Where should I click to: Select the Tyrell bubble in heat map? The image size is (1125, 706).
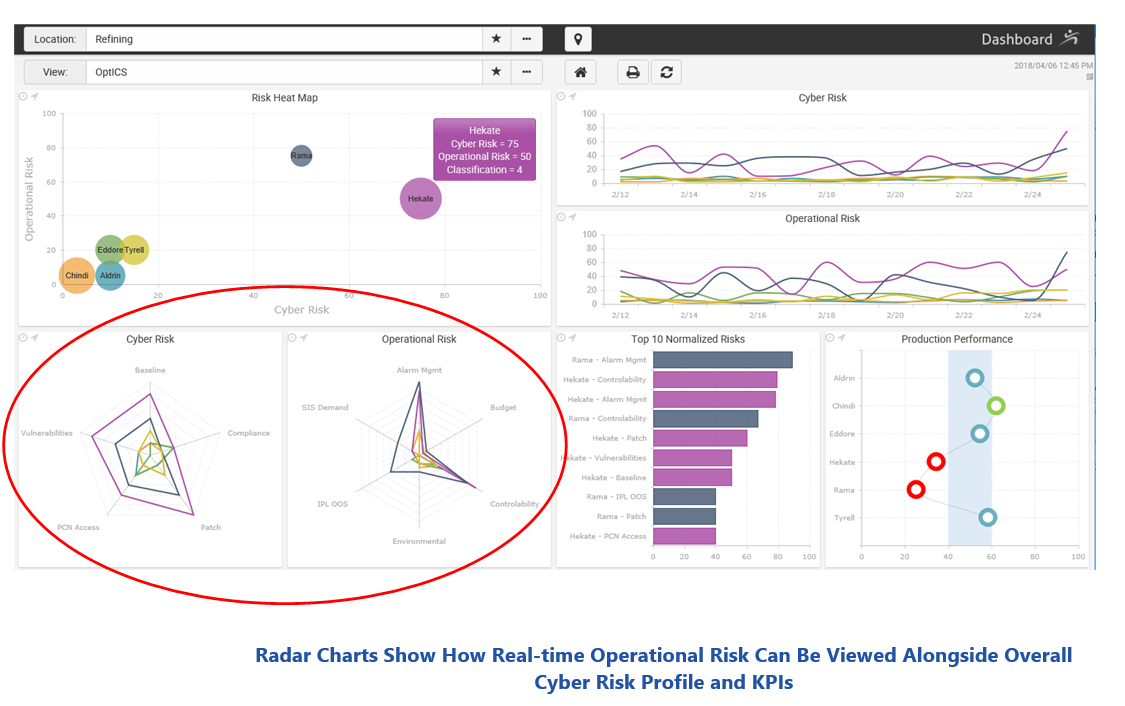tap(136, 250)
